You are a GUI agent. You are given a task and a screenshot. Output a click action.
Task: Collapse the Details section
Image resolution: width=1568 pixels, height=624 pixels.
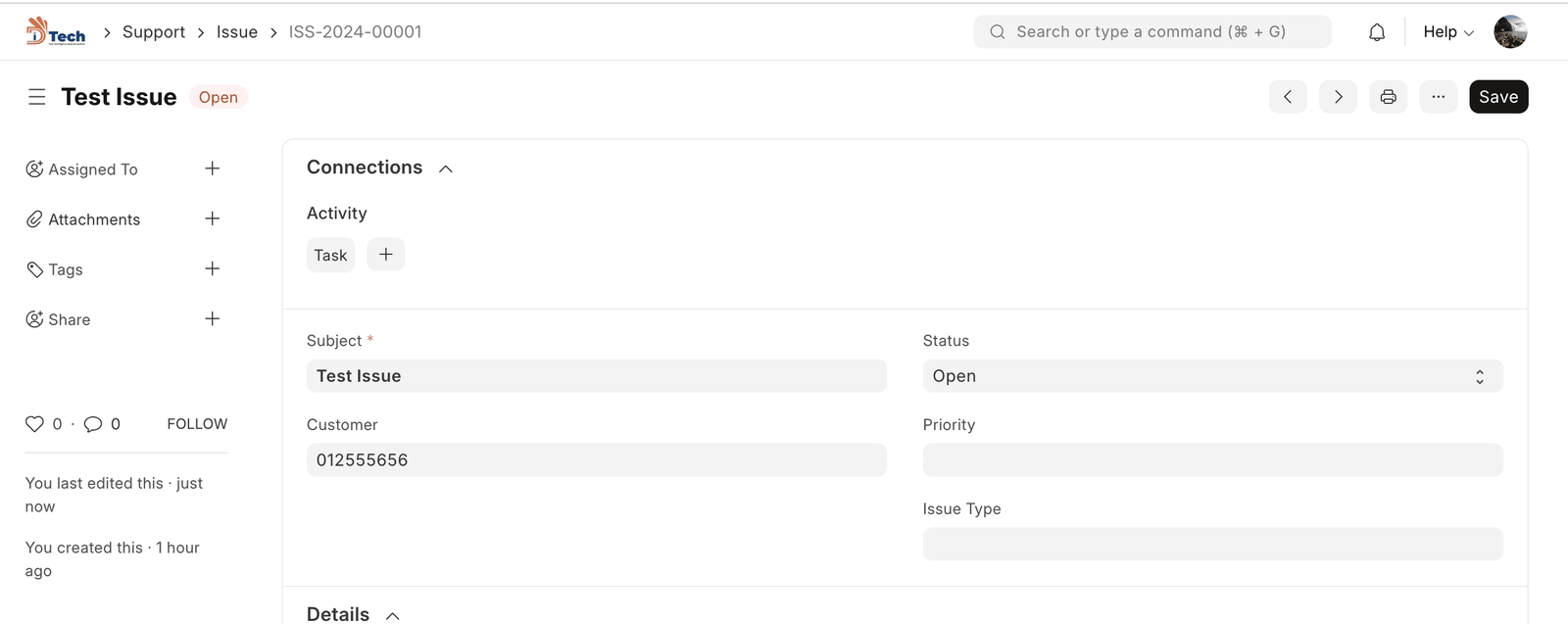click(393, 615)
